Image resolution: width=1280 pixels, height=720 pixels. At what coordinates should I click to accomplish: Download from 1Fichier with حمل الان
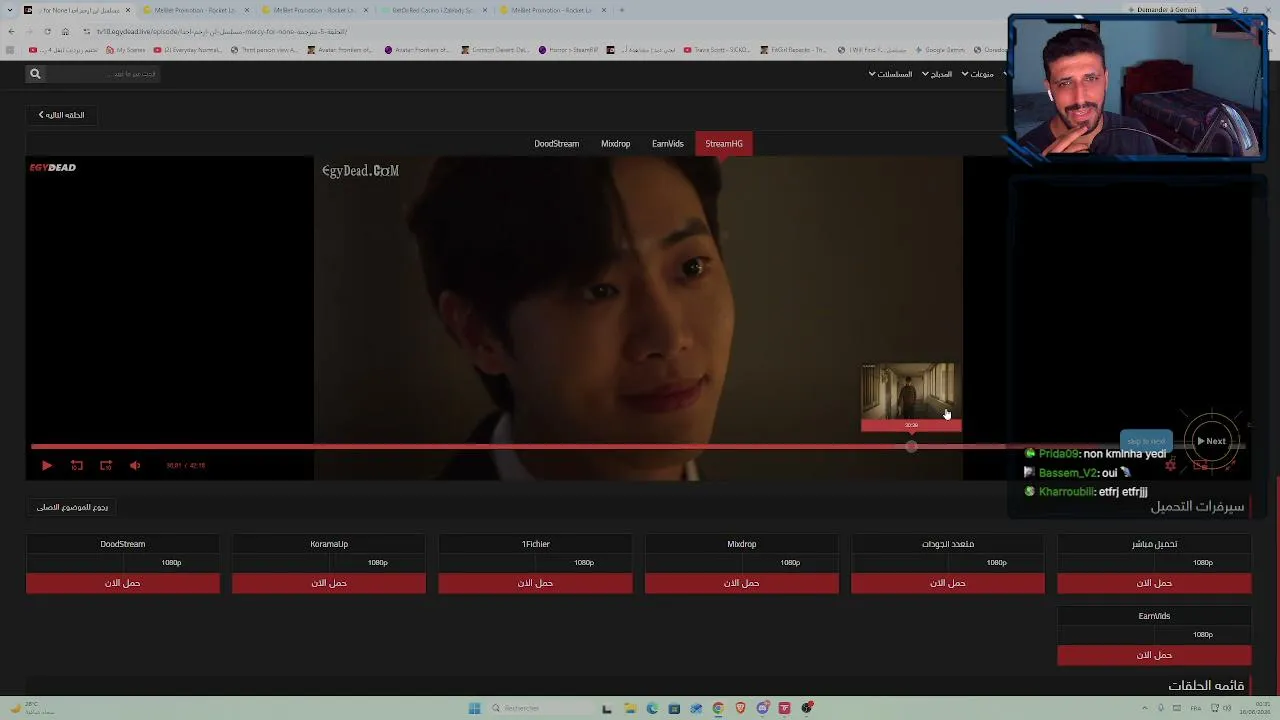pos(535,583)
